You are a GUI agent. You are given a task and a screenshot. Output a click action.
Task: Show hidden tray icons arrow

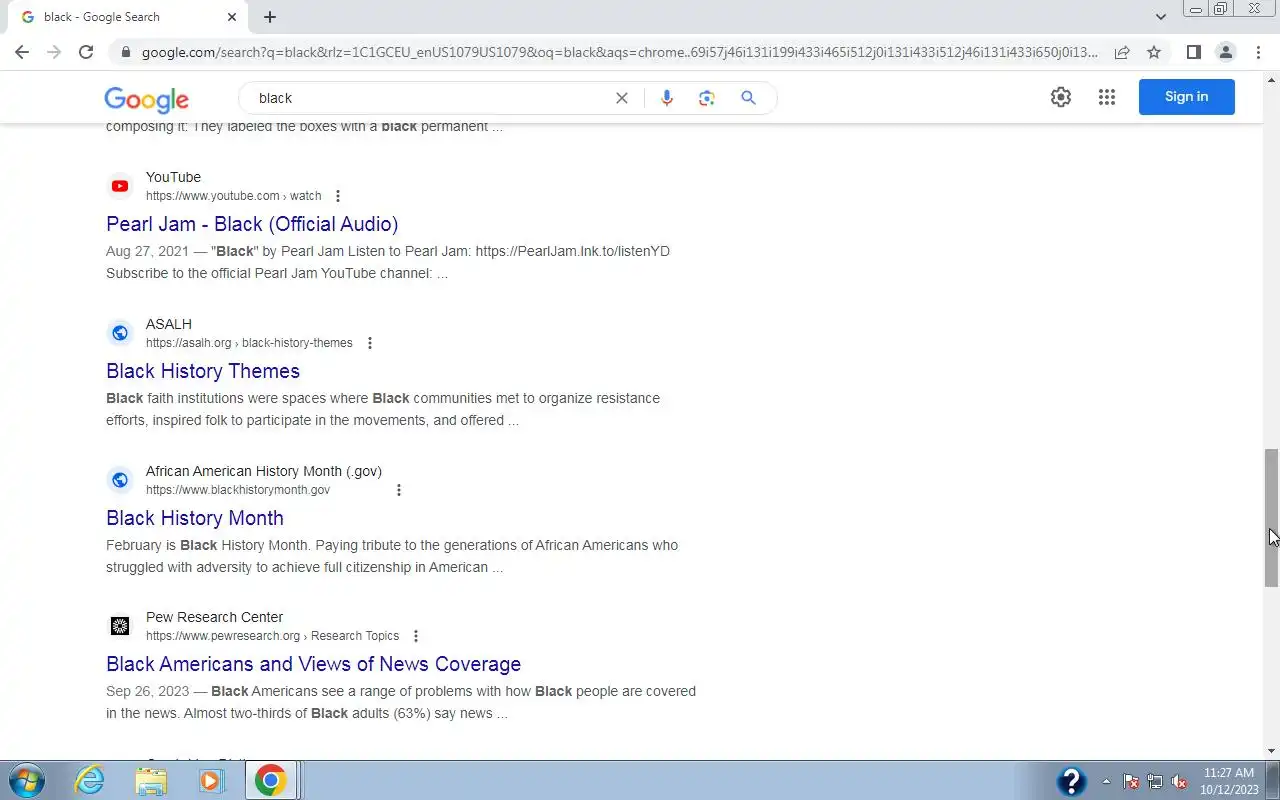pos(1106,781)
